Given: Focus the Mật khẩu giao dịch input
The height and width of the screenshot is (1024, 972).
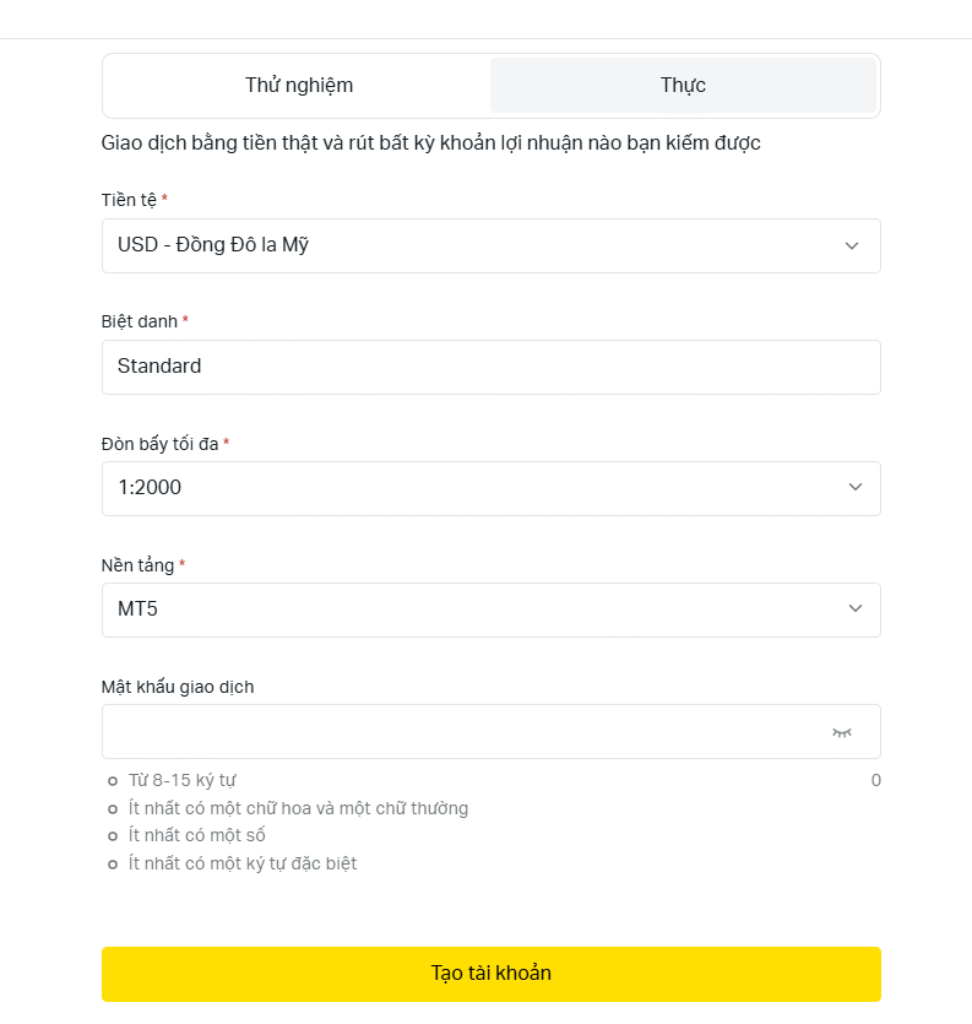Looking at the screenshot, I should [x=460, y=732].
